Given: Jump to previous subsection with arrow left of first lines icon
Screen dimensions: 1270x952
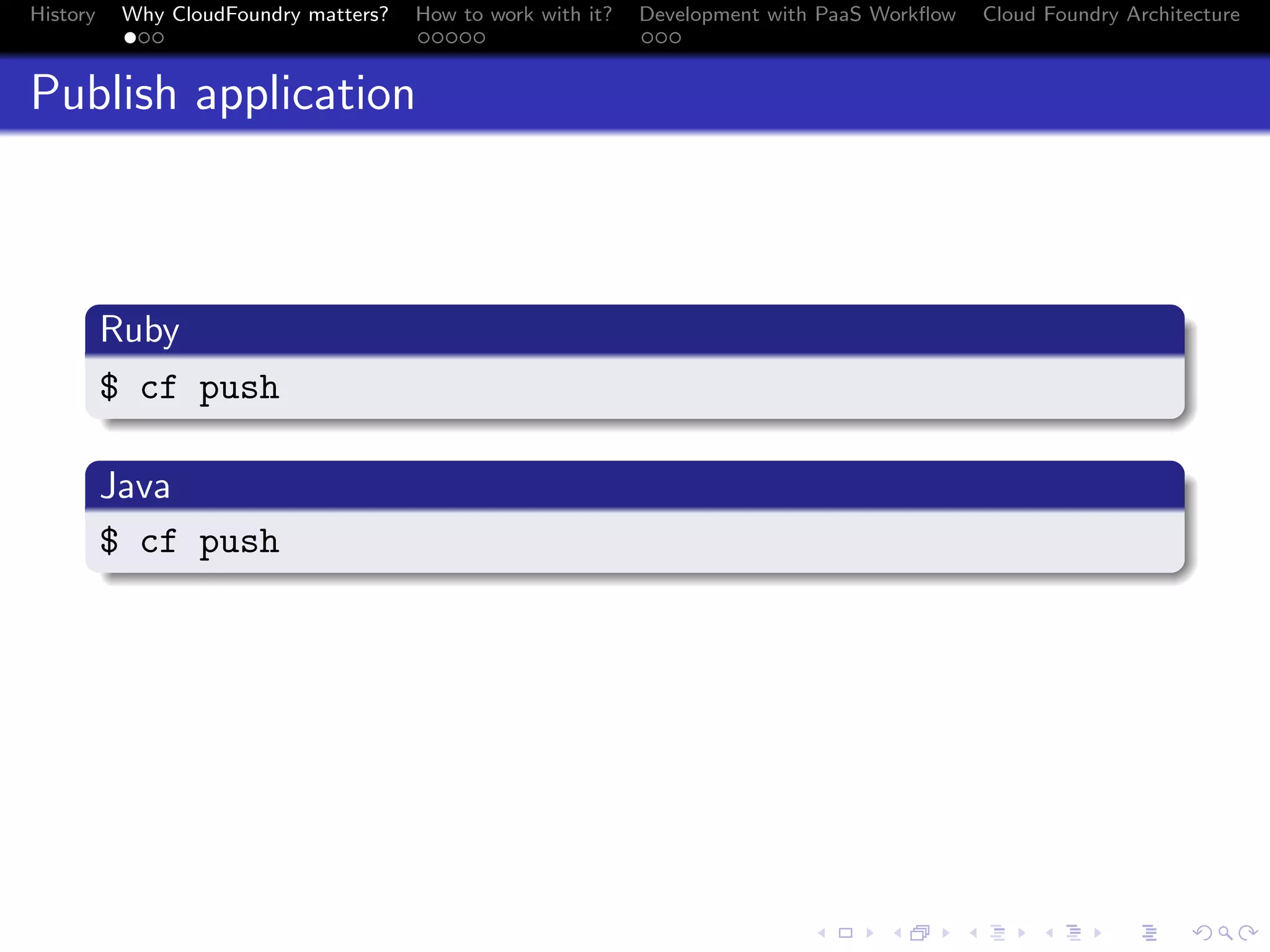Looking at the screenshot, I should 974,933.
